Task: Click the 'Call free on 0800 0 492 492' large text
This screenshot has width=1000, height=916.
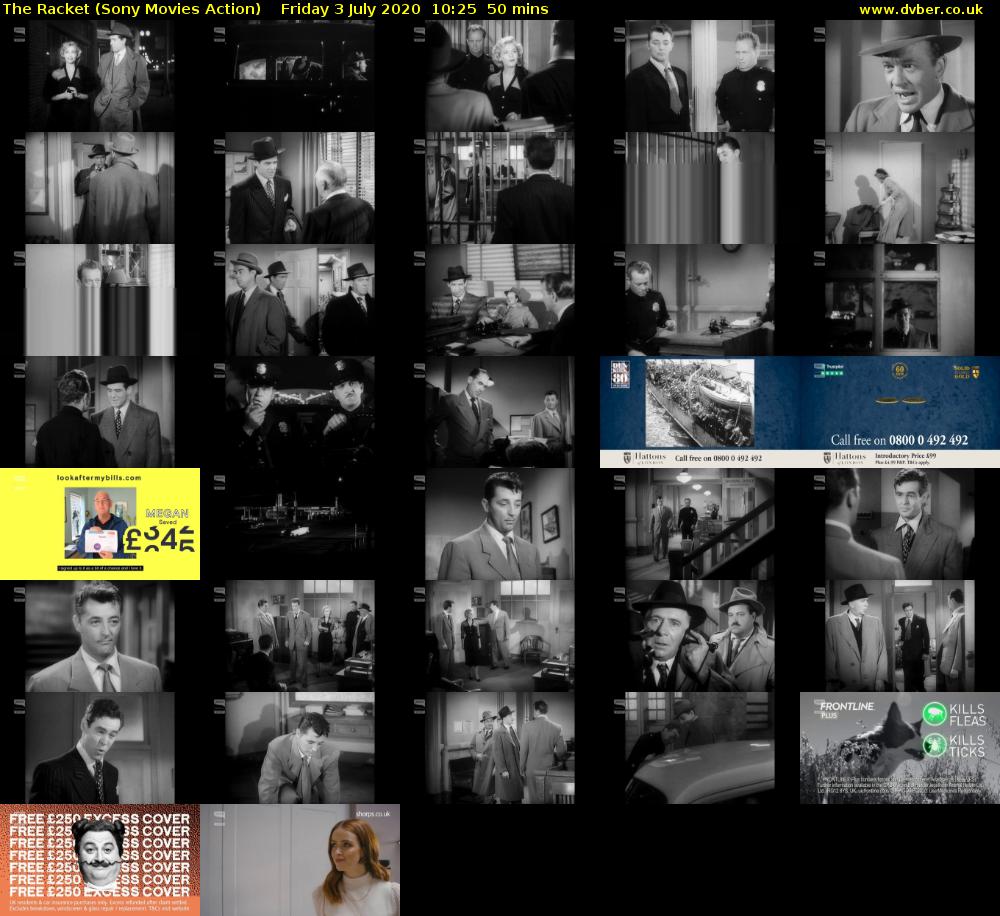Action: click(899, 440)
